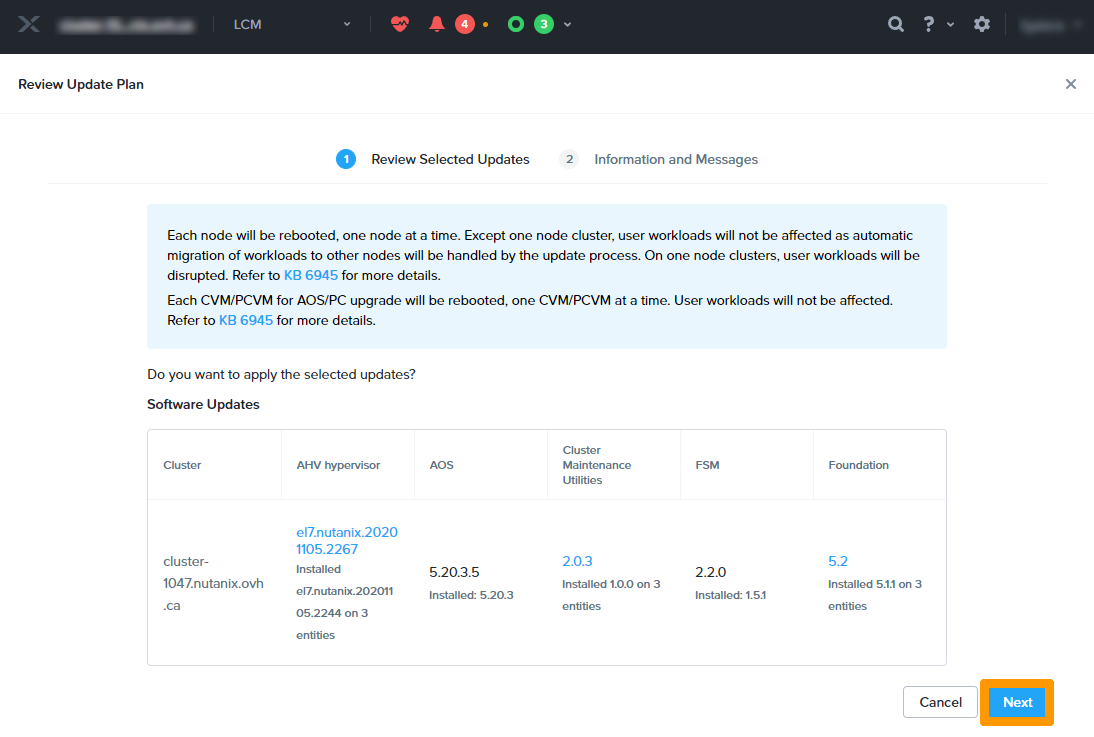The width and height of the screenshot is (1094, 737).
Task: Open the alerts bell icon
Action: (437, 24)
